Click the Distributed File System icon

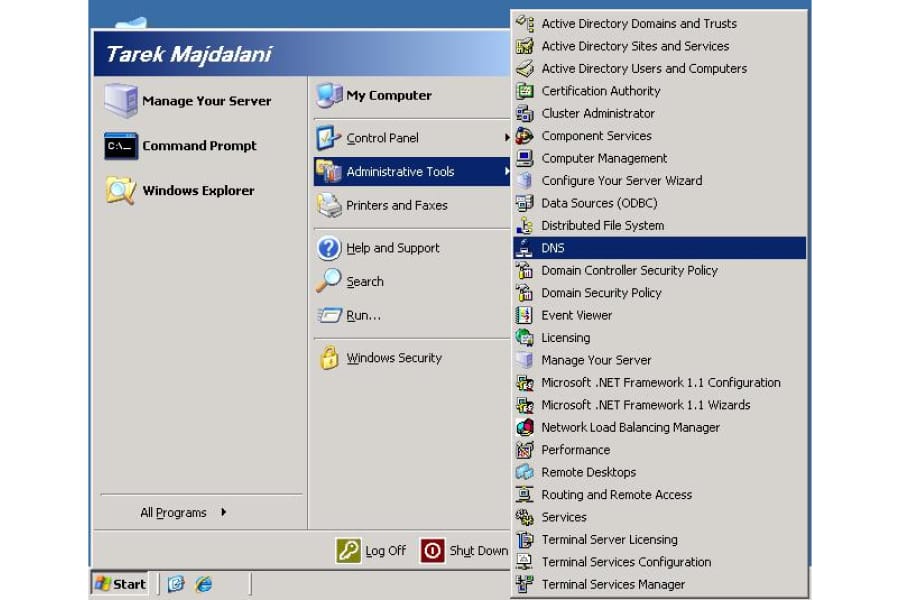point(524,225)
